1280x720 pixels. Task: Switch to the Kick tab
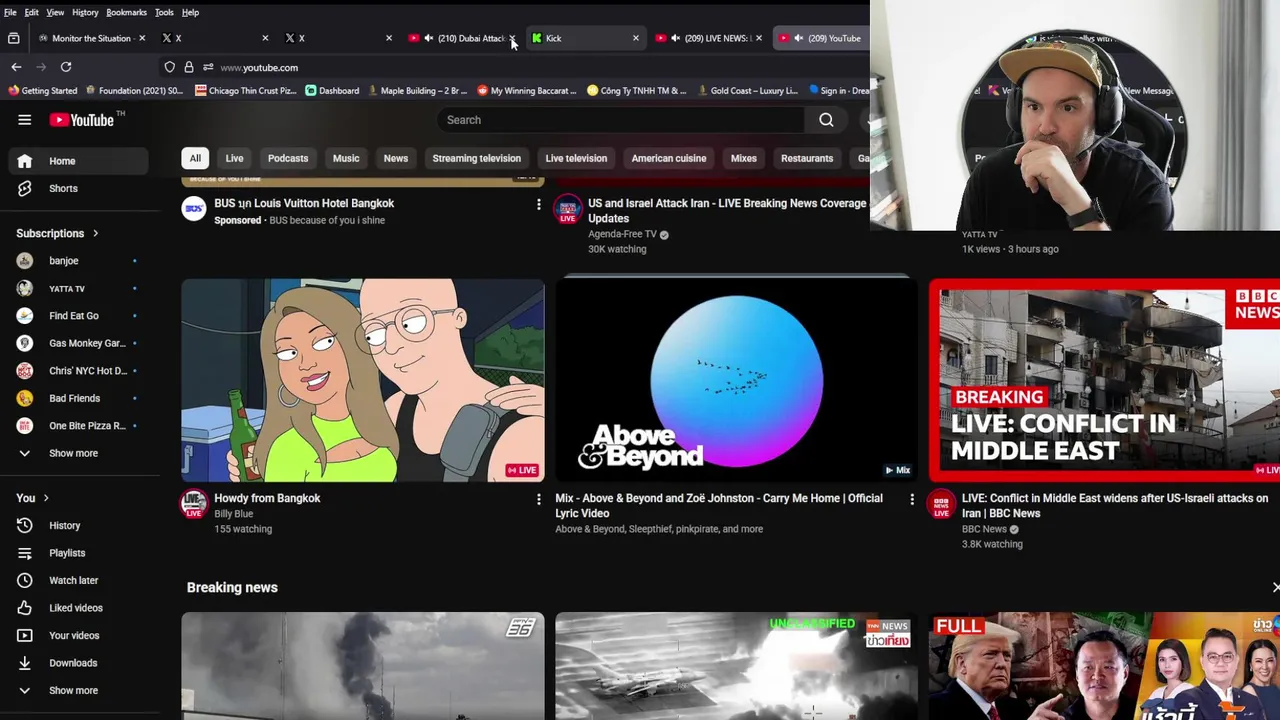click(586, 38)
